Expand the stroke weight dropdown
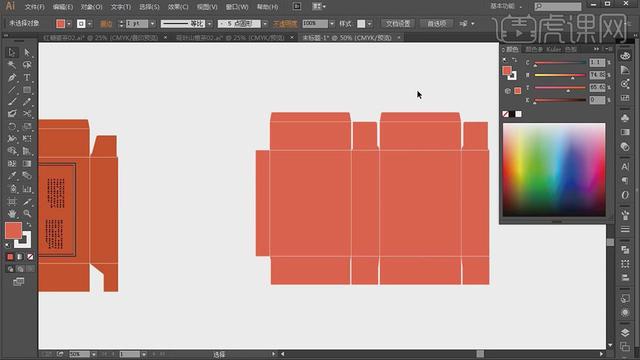This screenshot has height=360, width=640. pos(152,24)
